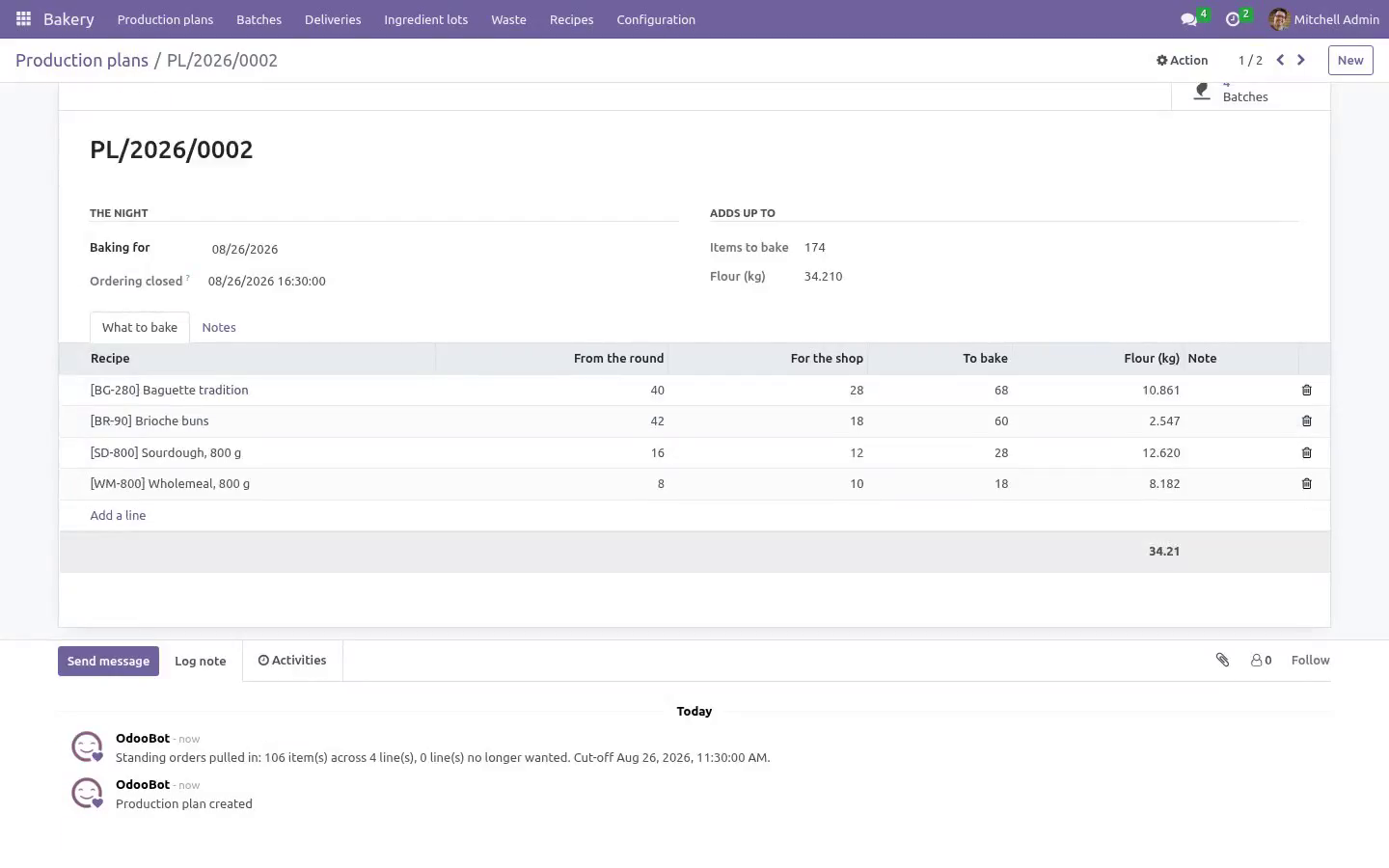This screenshot has width=1389, height=868.
Task: Click the paperclip attachments icon
Action: (1222, 660)
